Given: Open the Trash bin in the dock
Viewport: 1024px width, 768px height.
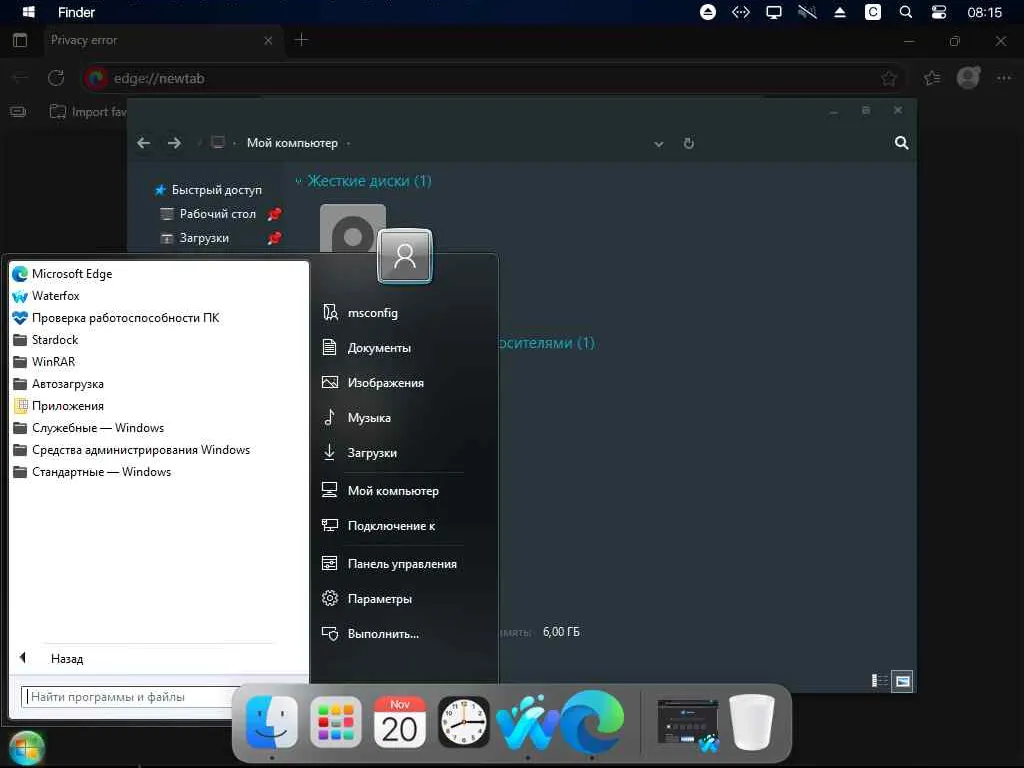Looking at the screenshot, I should coord(752,722).
